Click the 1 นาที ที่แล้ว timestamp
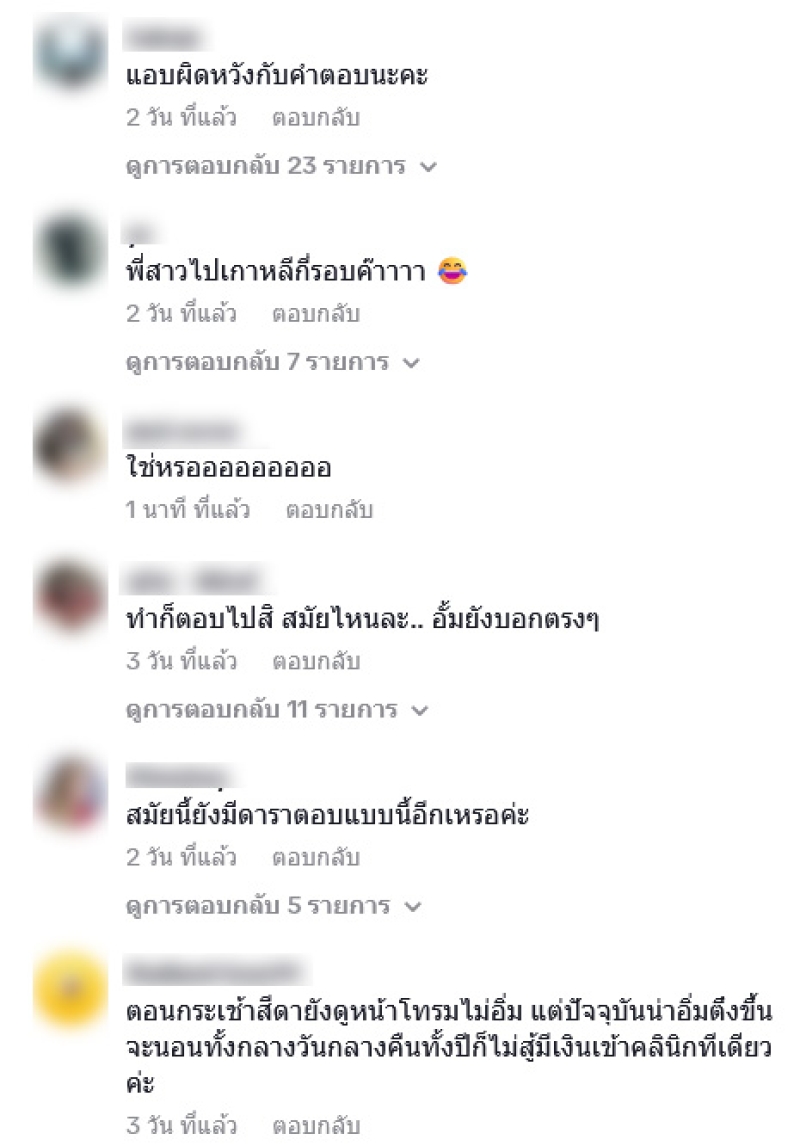This screenshot has width=800, height=1146. point(188,509)
